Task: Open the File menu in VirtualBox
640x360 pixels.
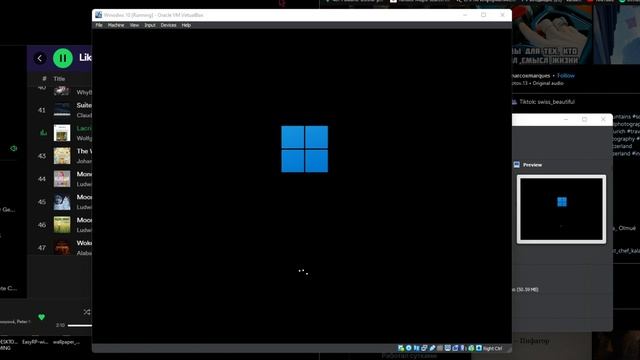Action: click(99, 25)
